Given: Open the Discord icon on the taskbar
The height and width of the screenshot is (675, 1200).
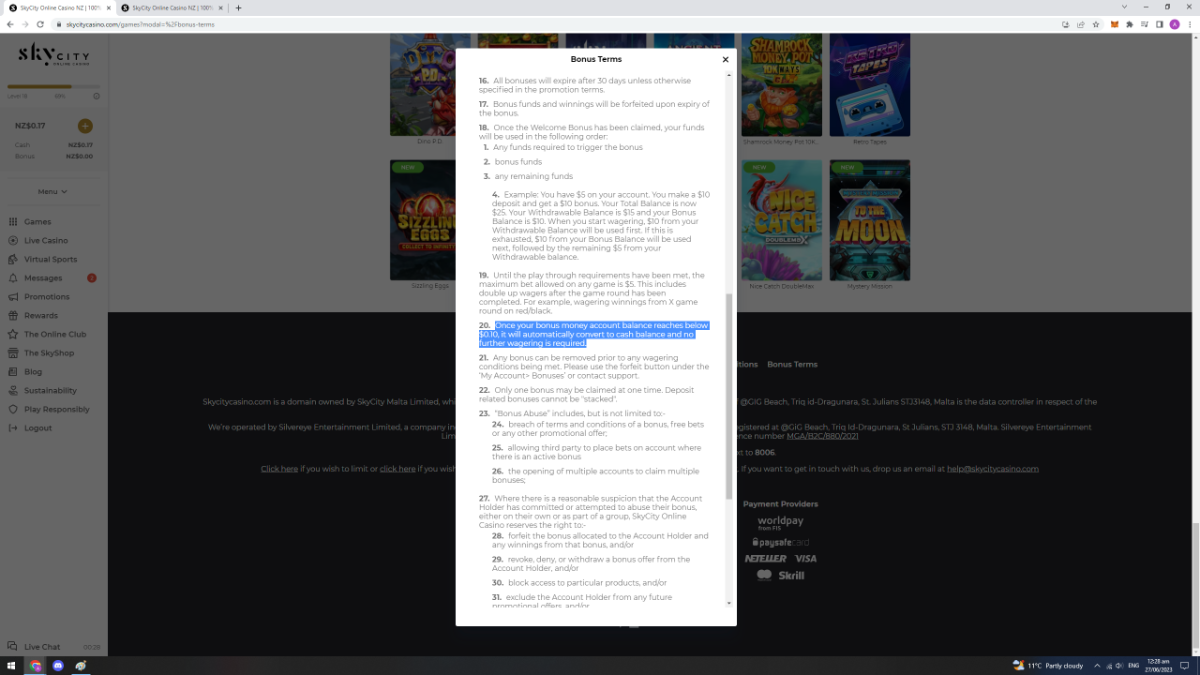Looking at the screenshot, I should pos(58,665).
